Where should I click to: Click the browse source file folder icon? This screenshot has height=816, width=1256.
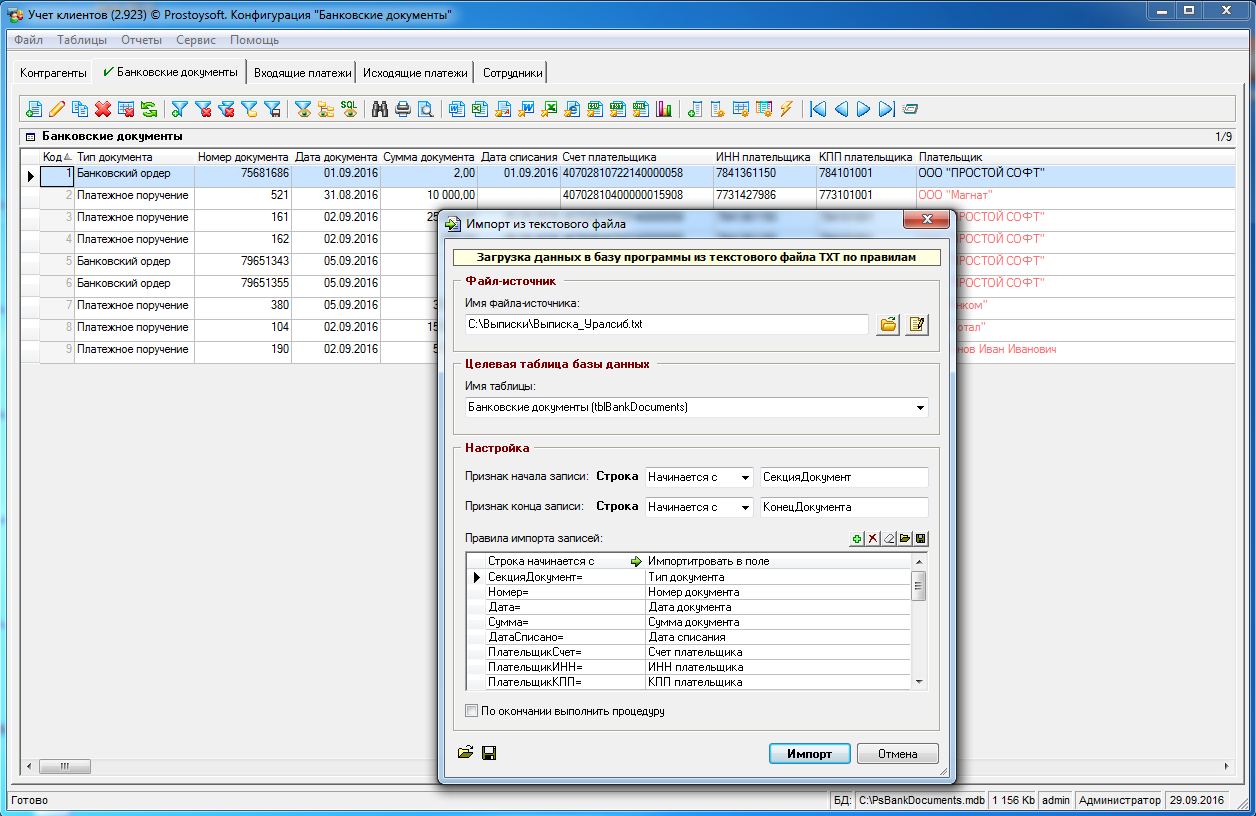coord(887,324)
